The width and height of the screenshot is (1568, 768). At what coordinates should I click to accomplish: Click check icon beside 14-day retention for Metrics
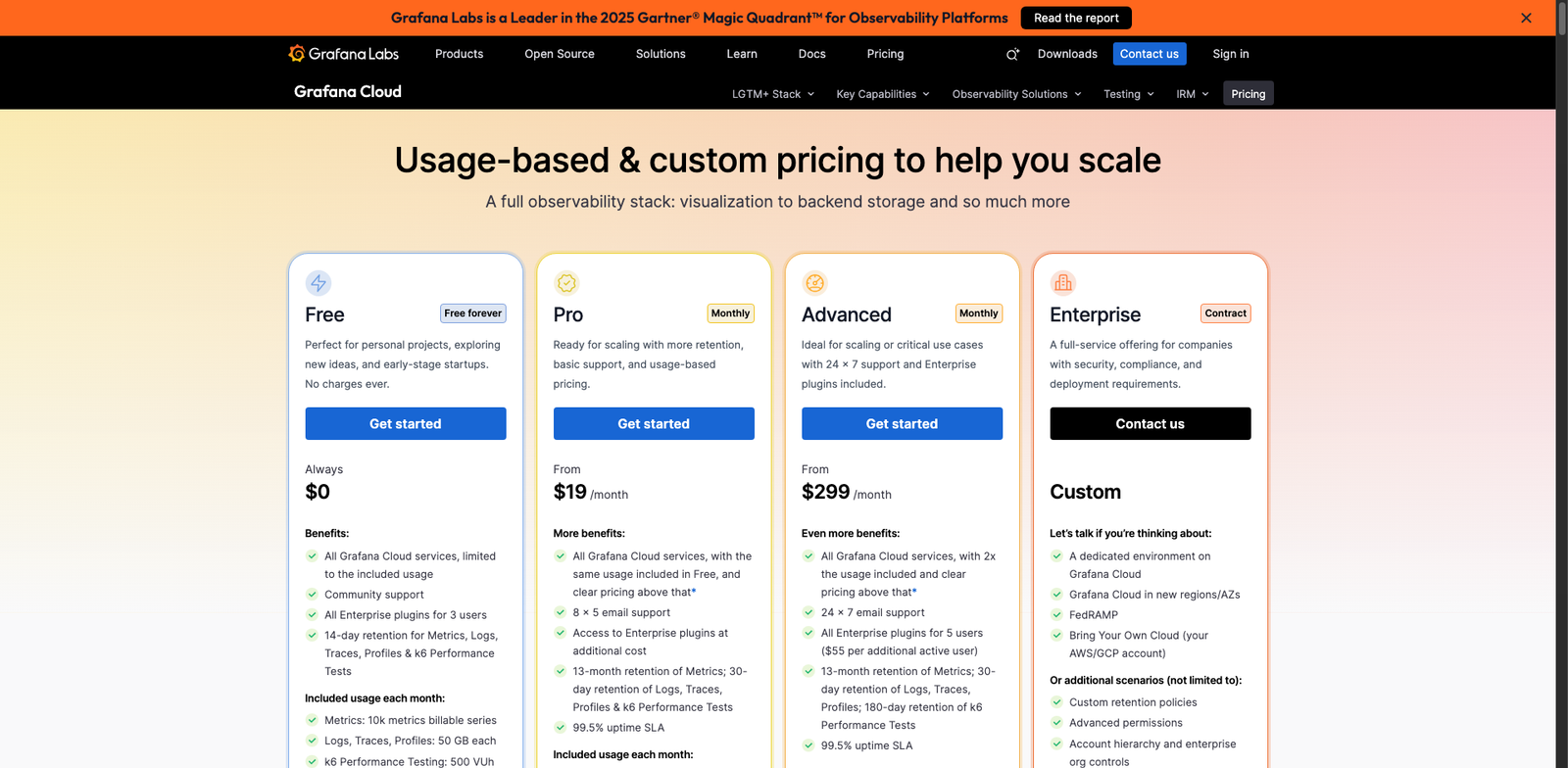tap(312, 635)
